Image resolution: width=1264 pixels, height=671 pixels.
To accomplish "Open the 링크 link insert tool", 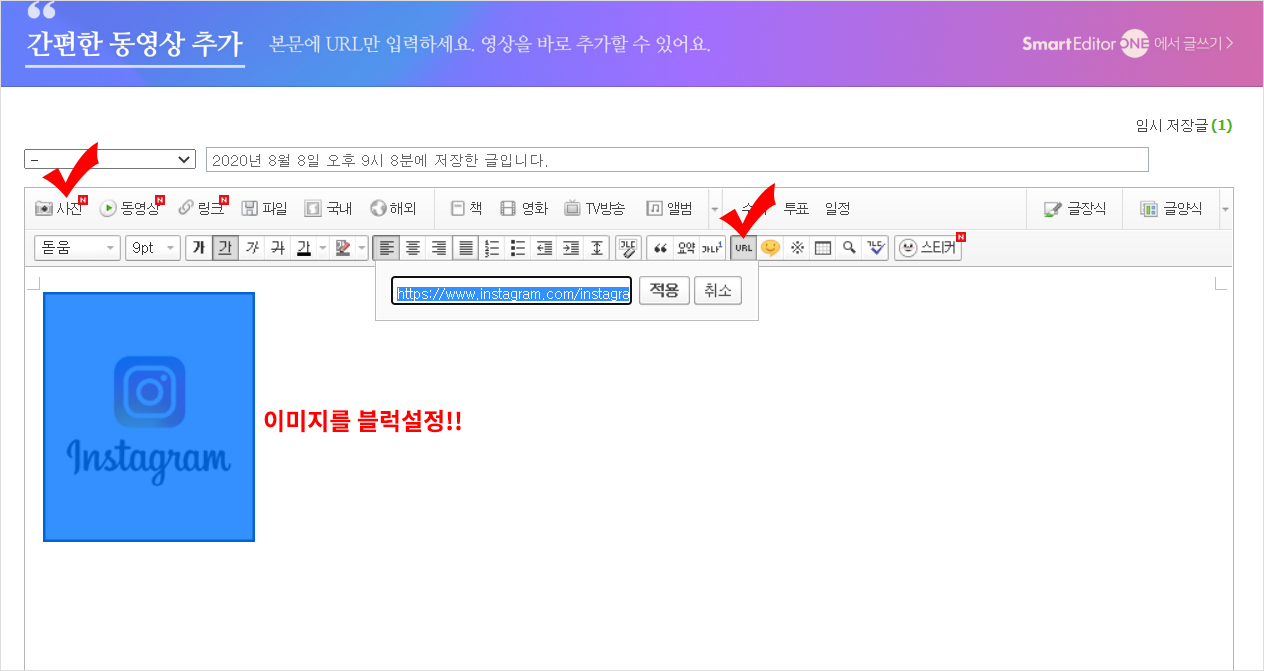I will (201, 209).
